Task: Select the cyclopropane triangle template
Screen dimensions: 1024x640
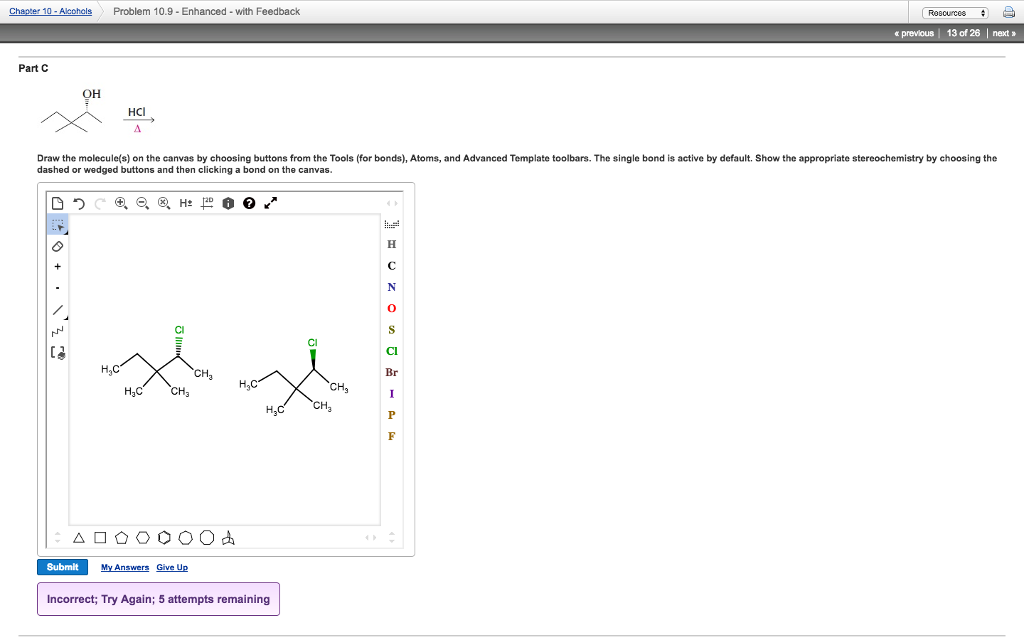Action: pos(79,537)
